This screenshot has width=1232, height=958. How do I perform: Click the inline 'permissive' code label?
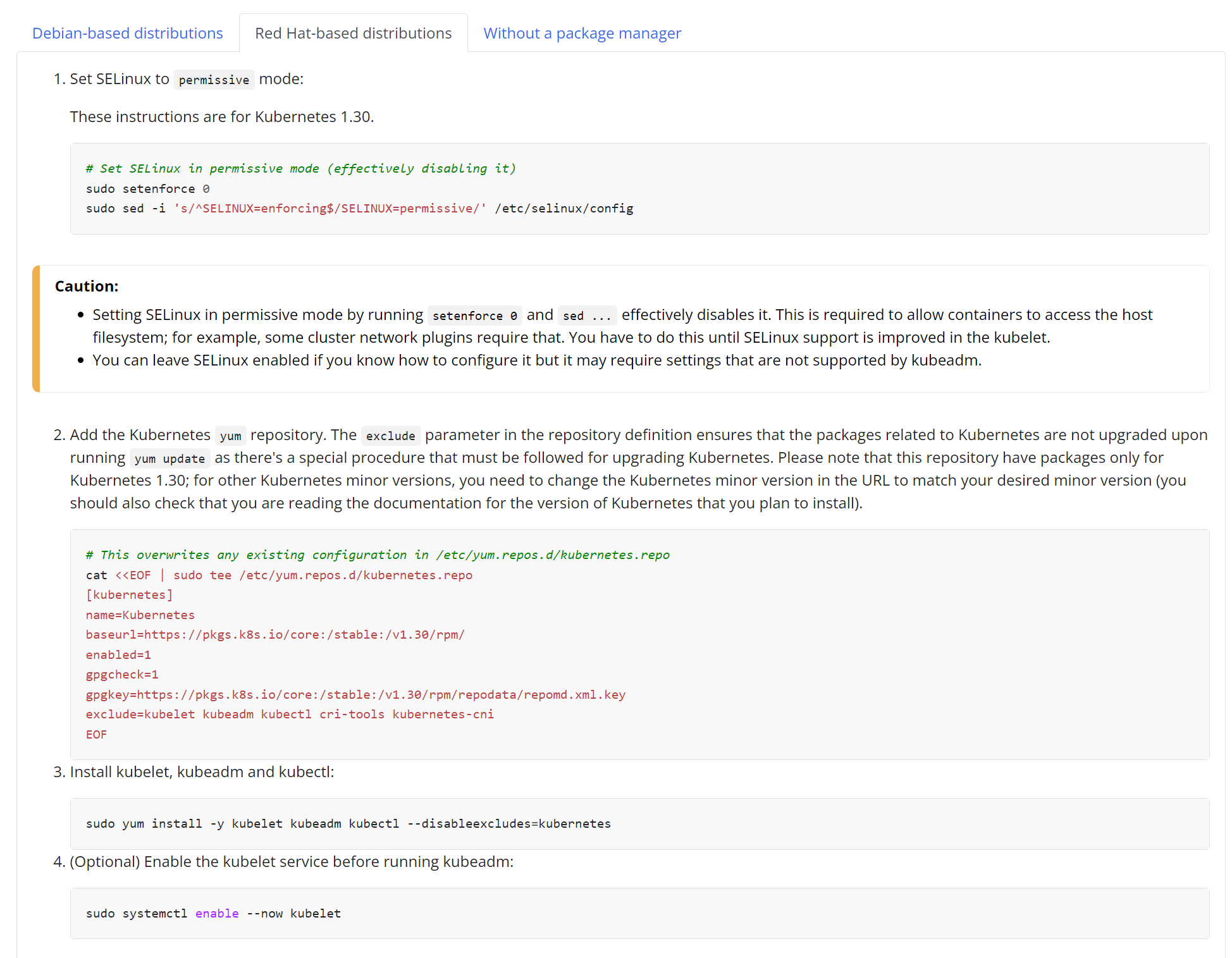214,80
